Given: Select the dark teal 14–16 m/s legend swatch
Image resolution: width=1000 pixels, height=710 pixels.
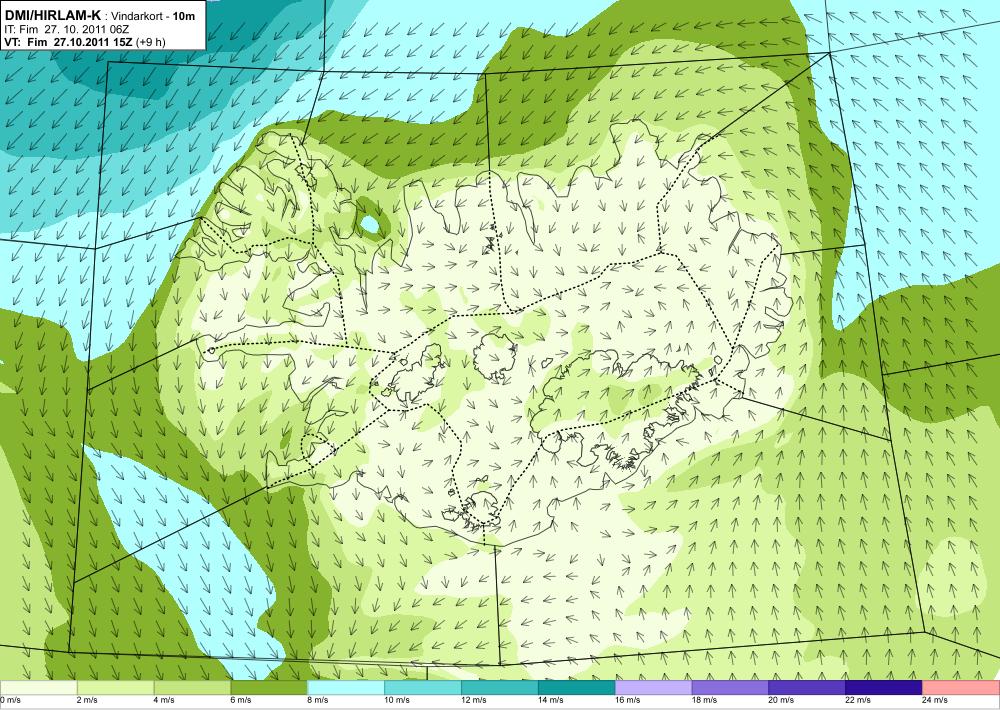Looking at the screenshot, I should [x=577, y=688].
